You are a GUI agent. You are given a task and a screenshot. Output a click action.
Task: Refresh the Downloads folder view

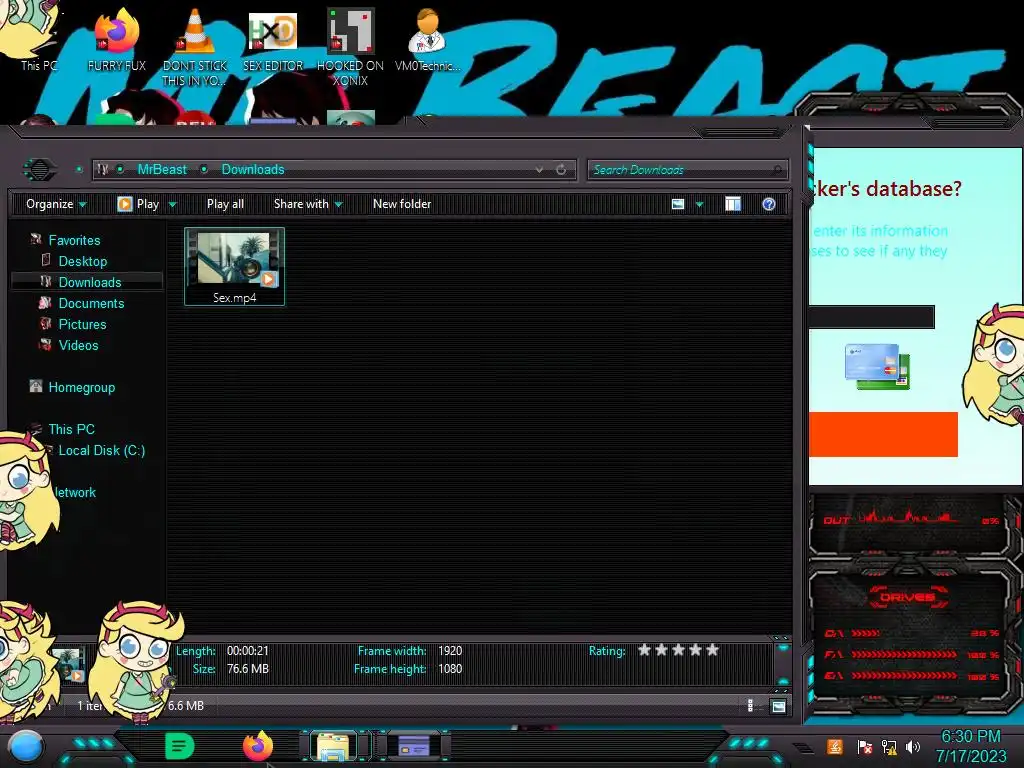click(561, 169)
